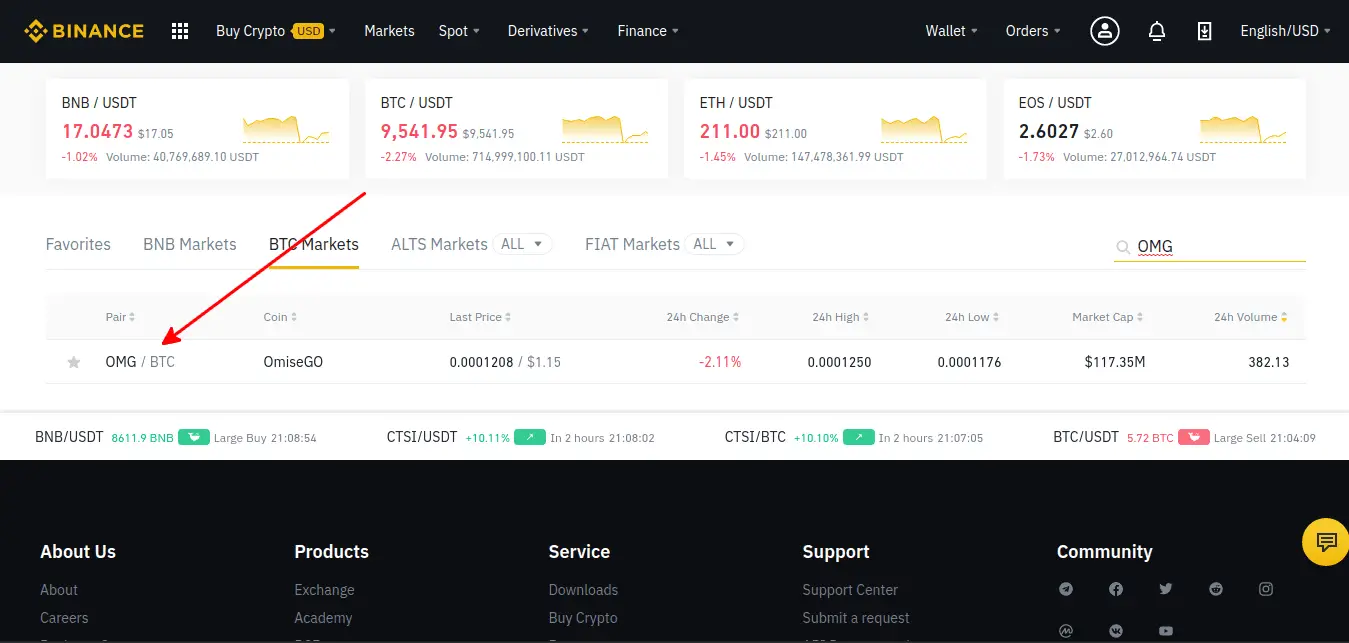Click the search magnifier icon
Image resolution: width=1349 pixels, height=643 pixels.
click(1123, 247)
